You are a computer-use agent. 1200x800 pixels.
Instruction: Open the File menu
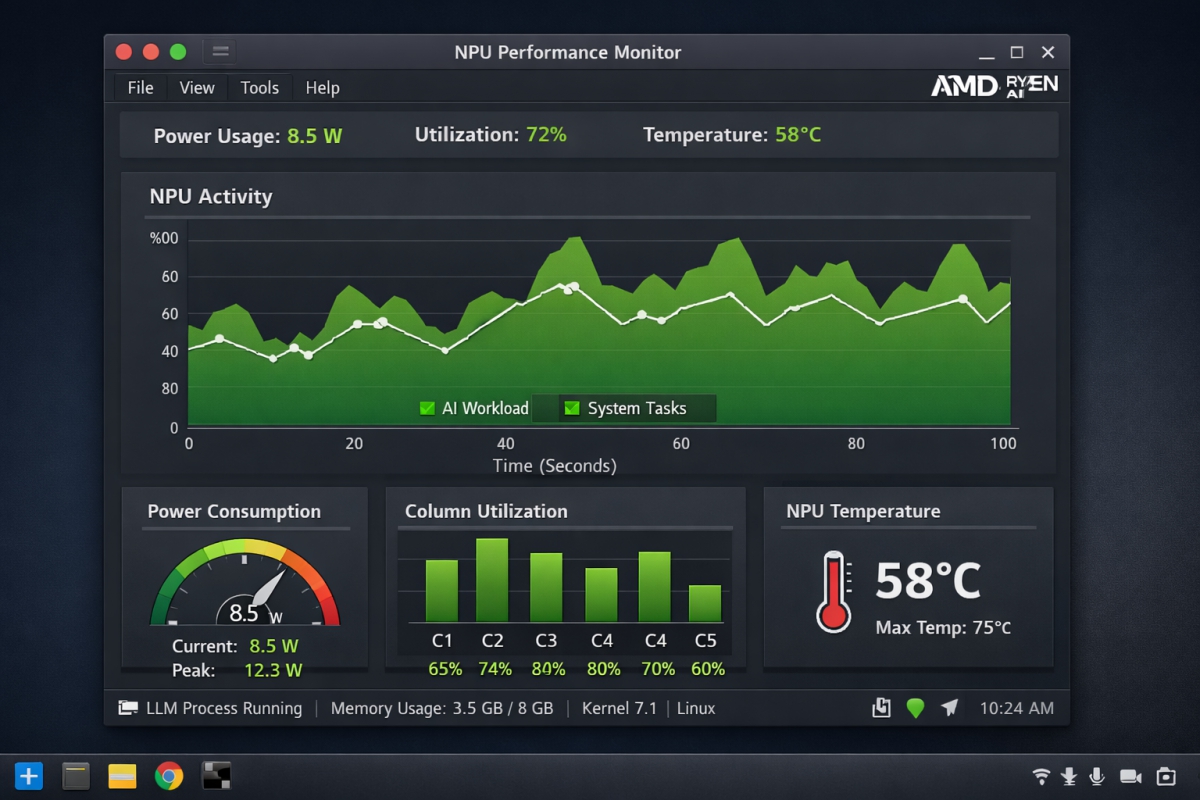tap(139, 88)
